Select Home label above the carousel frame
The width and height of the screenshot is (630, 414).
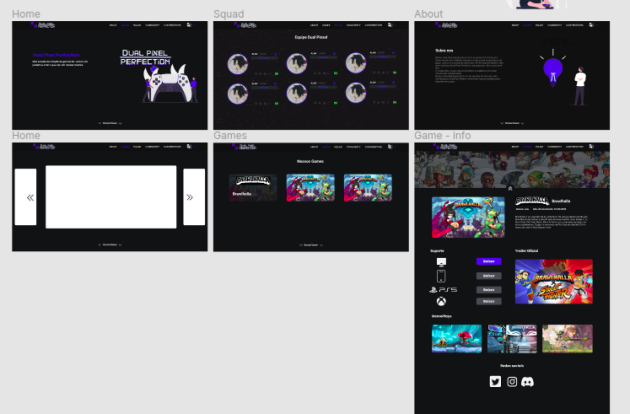tap(26, 135)
